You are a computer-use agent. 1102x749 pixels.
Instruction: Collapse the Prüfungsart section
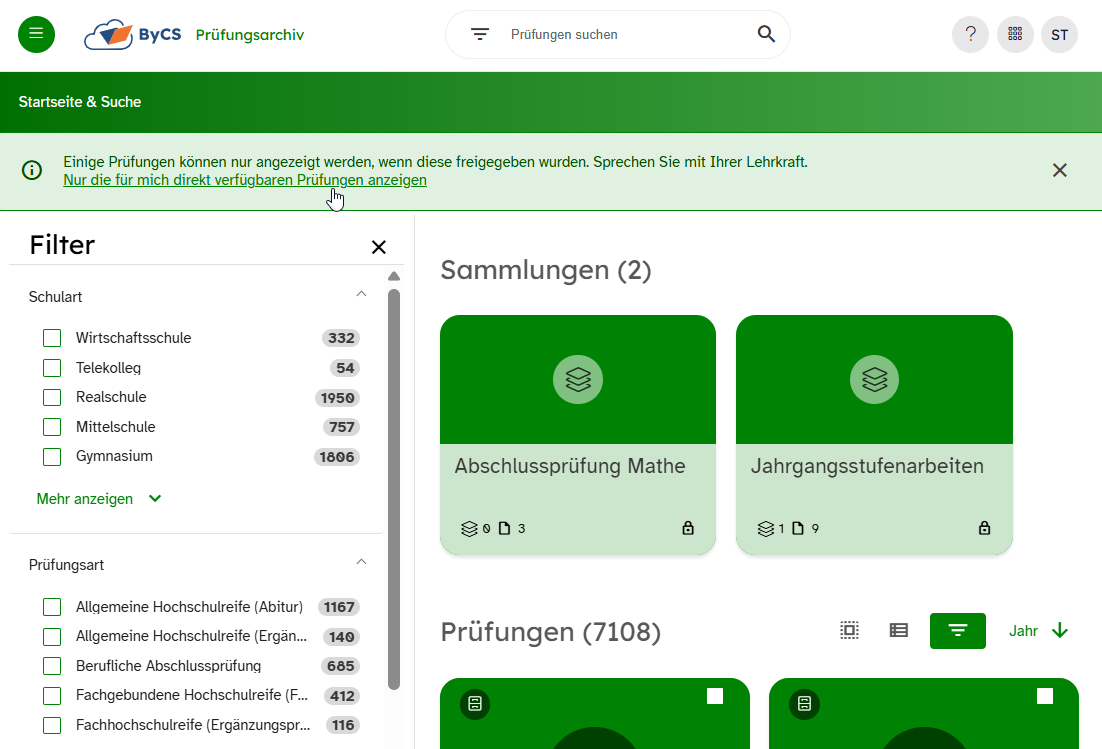tap(362, 563)
